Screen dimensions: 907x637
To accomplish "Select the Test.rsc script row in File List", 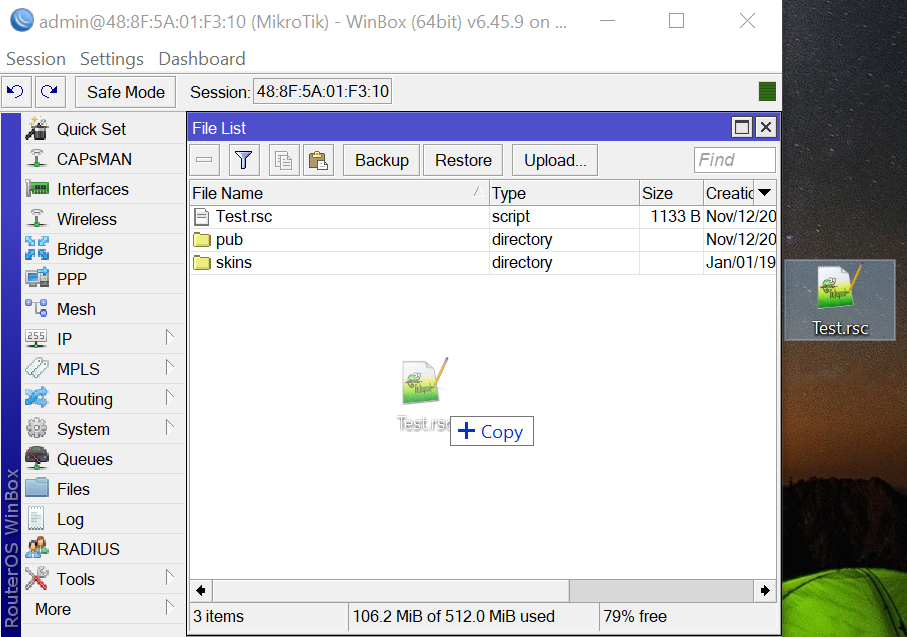I will (483, 216).
